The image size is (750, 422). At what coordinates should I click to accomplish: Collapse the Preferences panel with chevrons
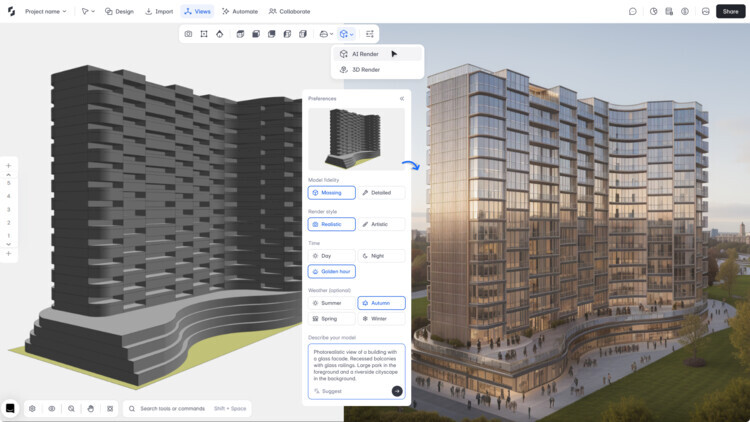(402, 99)
